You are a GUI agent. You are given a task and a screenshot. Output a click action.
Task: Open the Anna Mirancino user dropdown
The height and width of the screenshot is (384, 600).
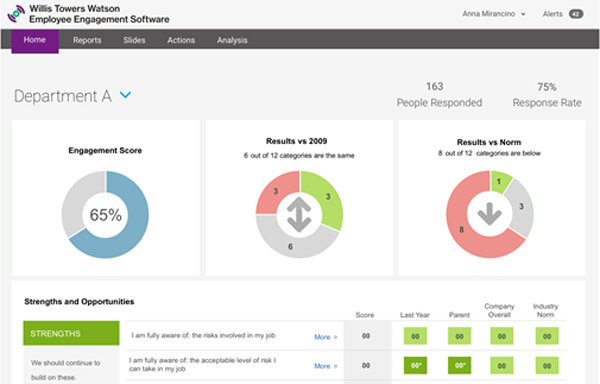(494, 14)
